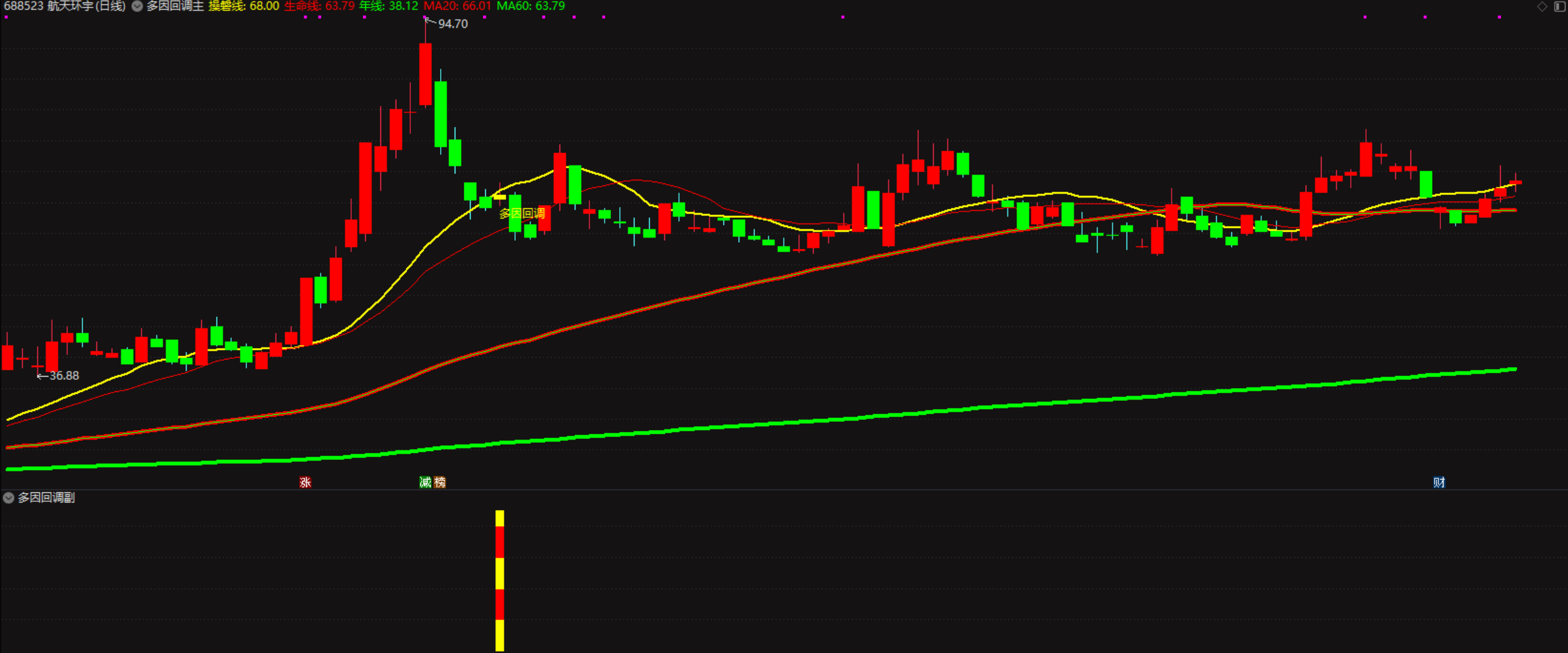Screen dimensions: 1568x653
Task: Select the 操盘线: 68.00 value
Action: pos(244,6)
